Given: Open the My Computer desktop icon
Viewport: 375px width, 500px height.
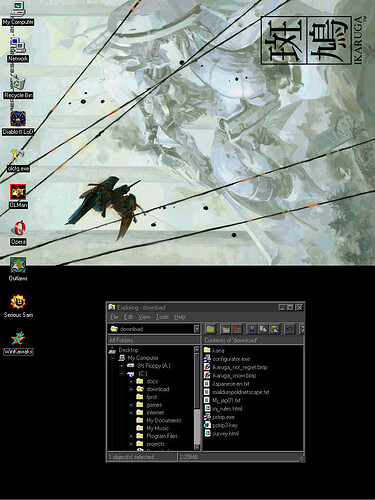Looking at the screenshot, I should [18, 14].
